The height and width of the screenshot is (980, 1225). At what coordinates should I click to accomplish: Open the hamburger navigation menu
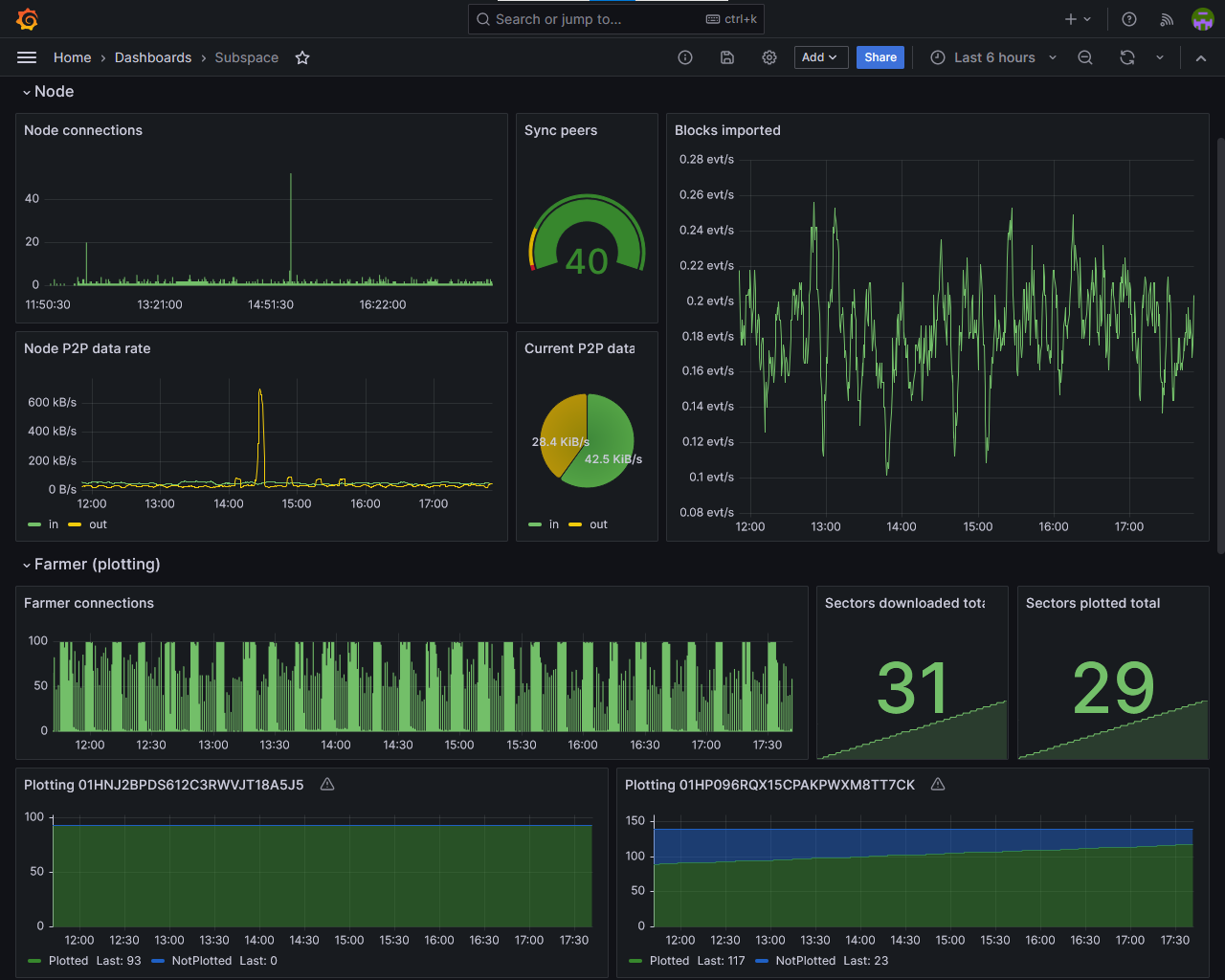point(27,57)
